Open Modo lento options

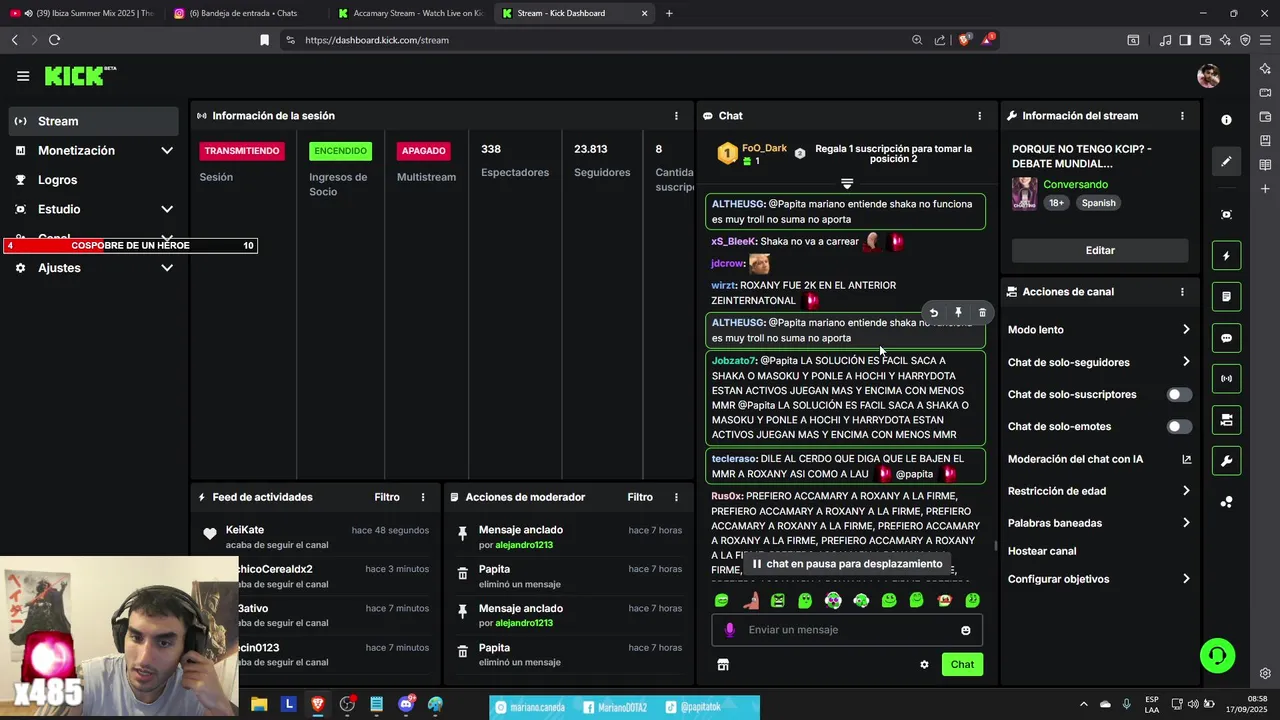pyautogui.click(x=1099, y=330)
